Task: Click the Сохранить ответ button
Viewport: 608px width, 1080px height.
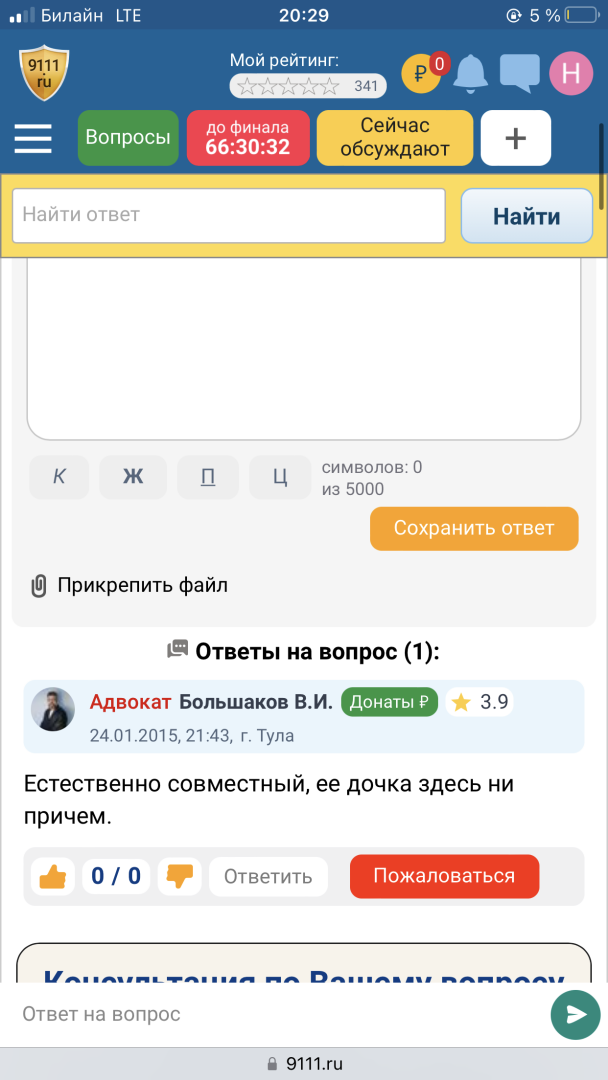Action: click(x=474, y=528)
